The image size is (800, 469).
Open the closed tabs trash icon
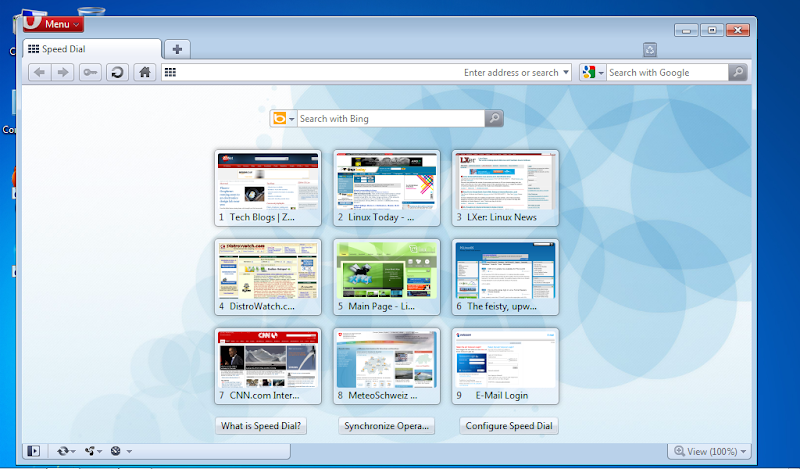pos(649,50)
